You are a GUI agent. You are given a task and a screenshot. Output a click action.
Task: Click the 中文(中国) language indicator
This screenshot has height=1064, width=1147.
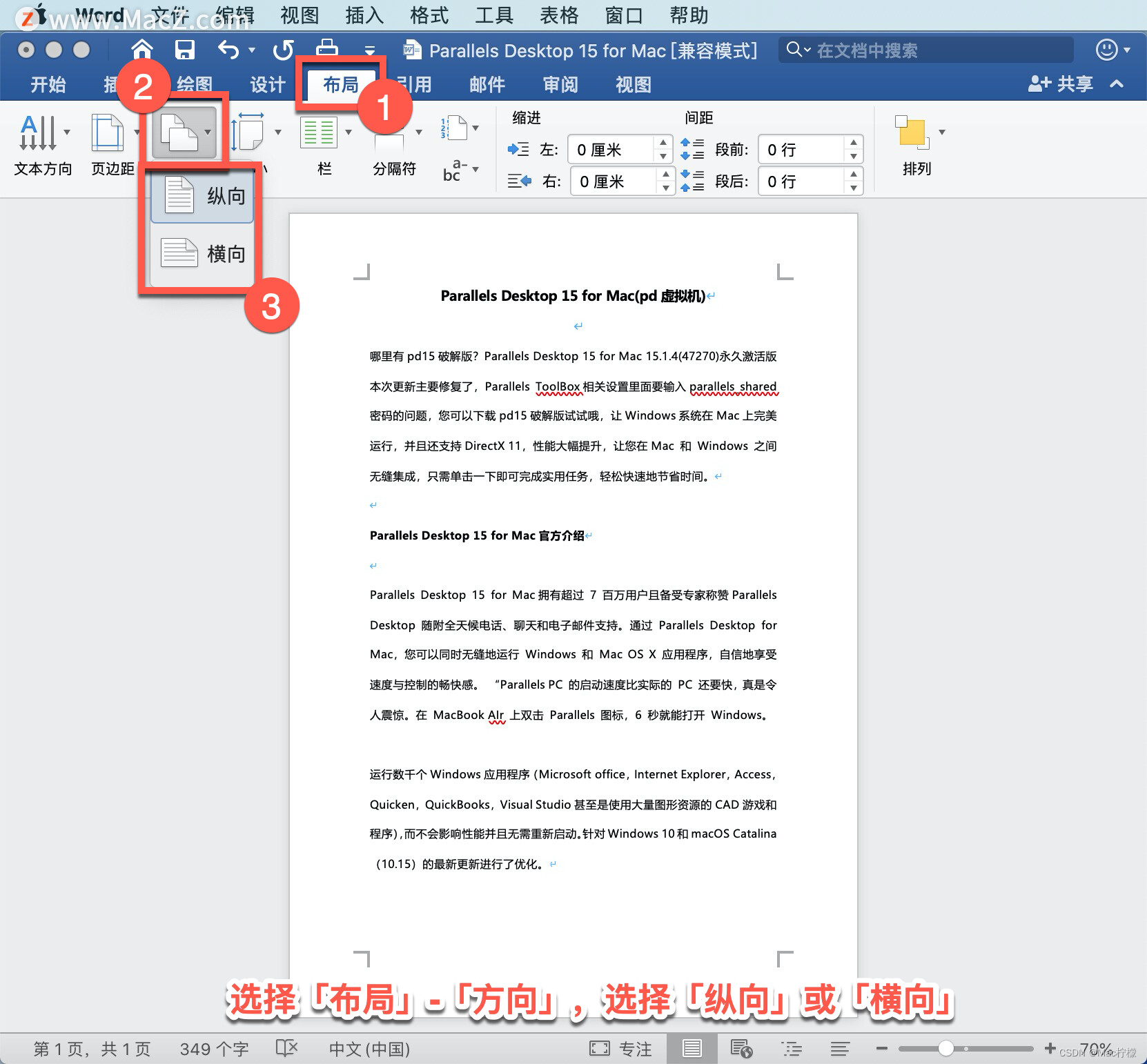point(369,1049)
